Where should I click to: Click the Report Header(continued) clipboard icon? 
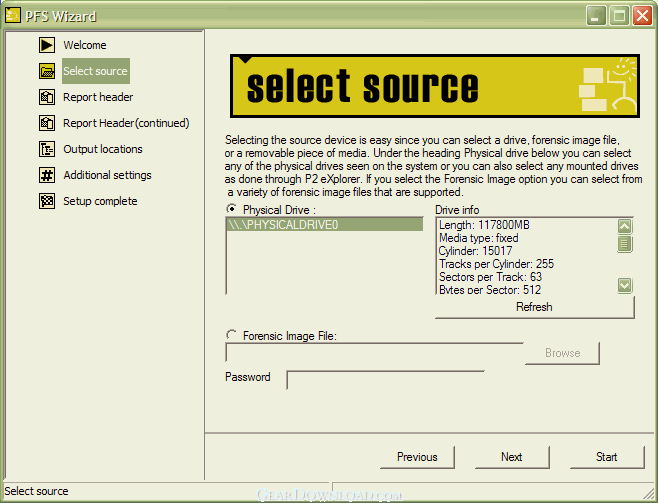pyautogui.click(x=47, y=123)
